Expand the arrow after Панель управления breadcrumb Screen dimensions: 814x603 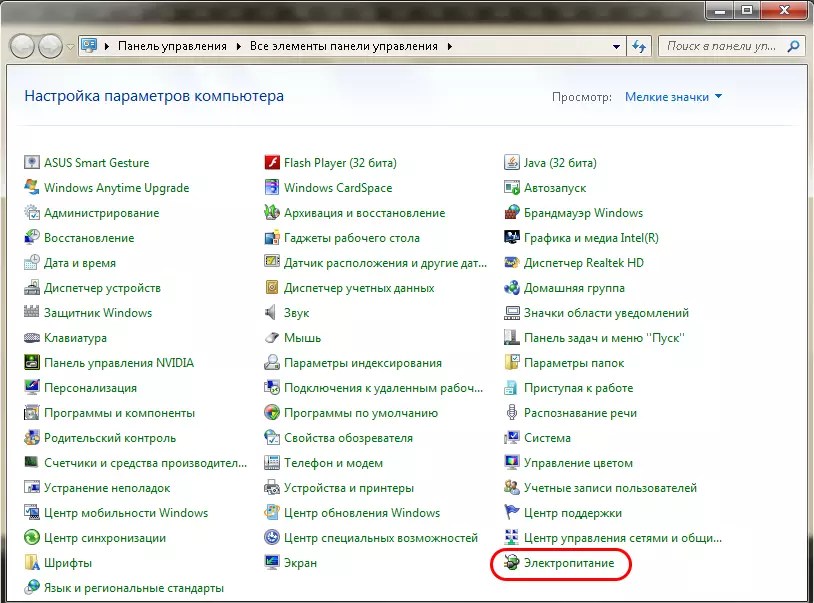tap(239, 46)
